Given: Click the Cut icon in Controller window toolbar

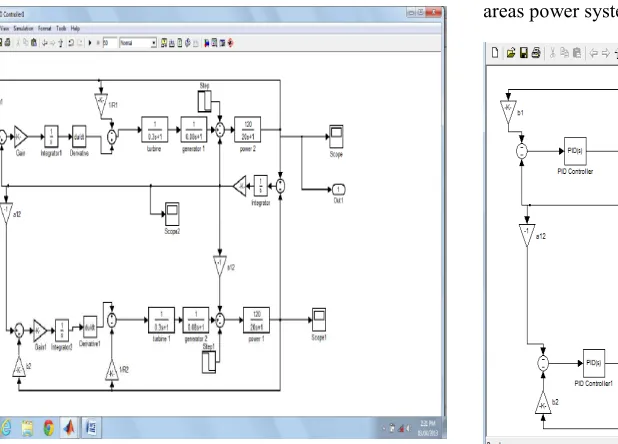Looking at the screenshot, I should pyautogui.click(x=18, y=43).
